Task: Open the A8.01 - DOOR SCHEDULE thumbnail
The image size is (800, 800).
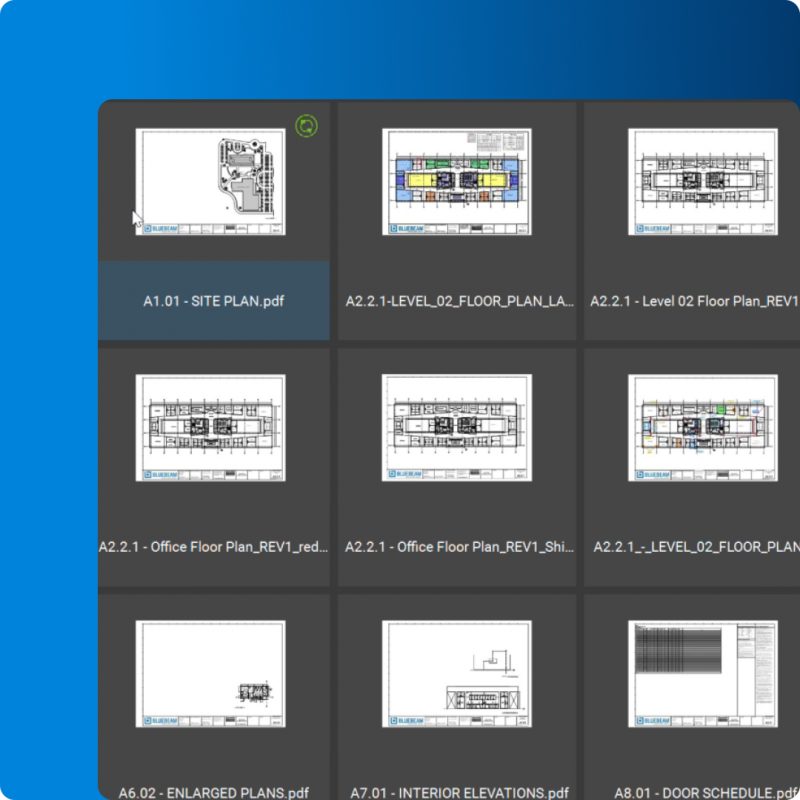Action: coord(703,673)
